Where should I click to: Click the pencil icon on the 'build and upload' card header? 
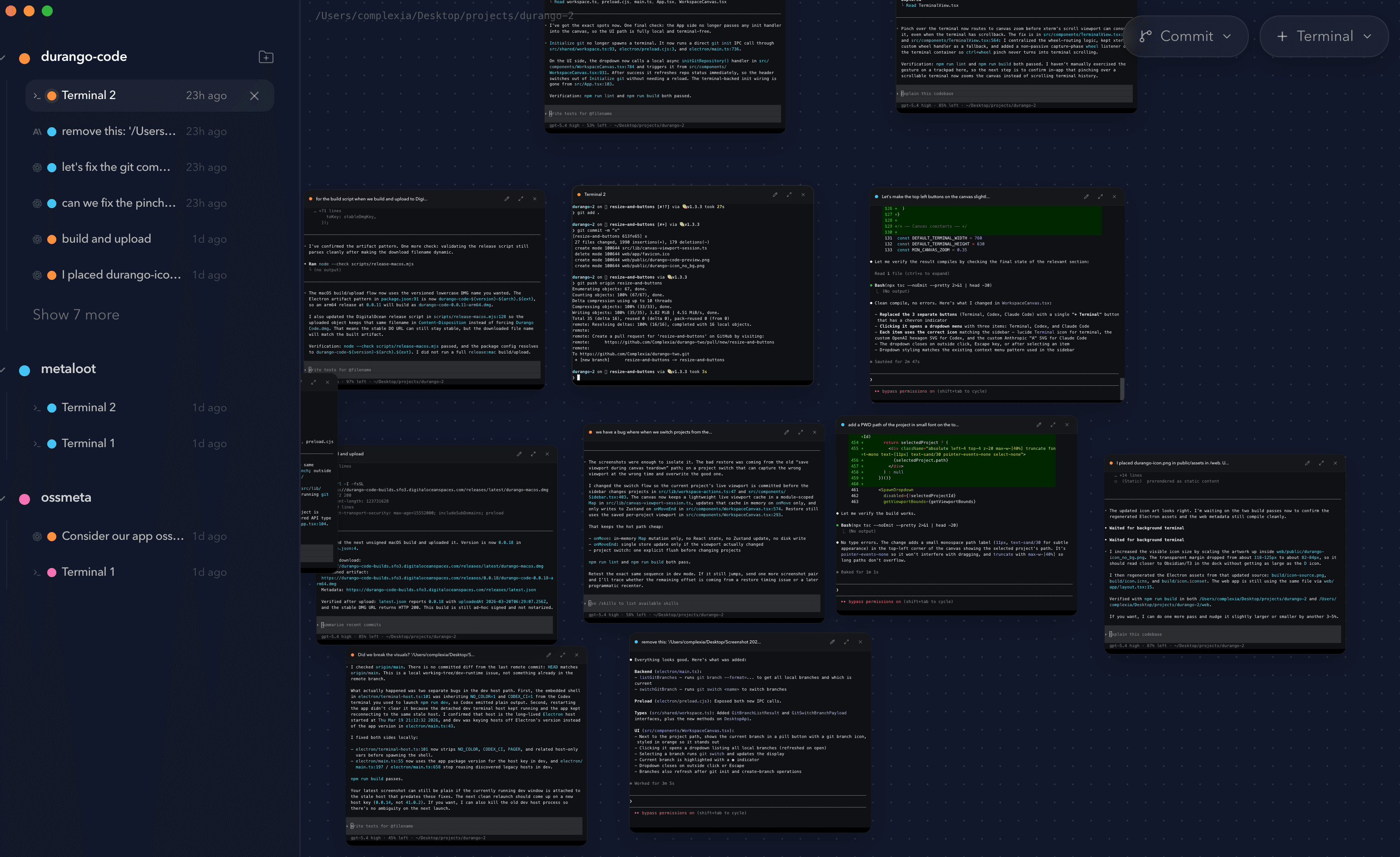coord(519,453)
